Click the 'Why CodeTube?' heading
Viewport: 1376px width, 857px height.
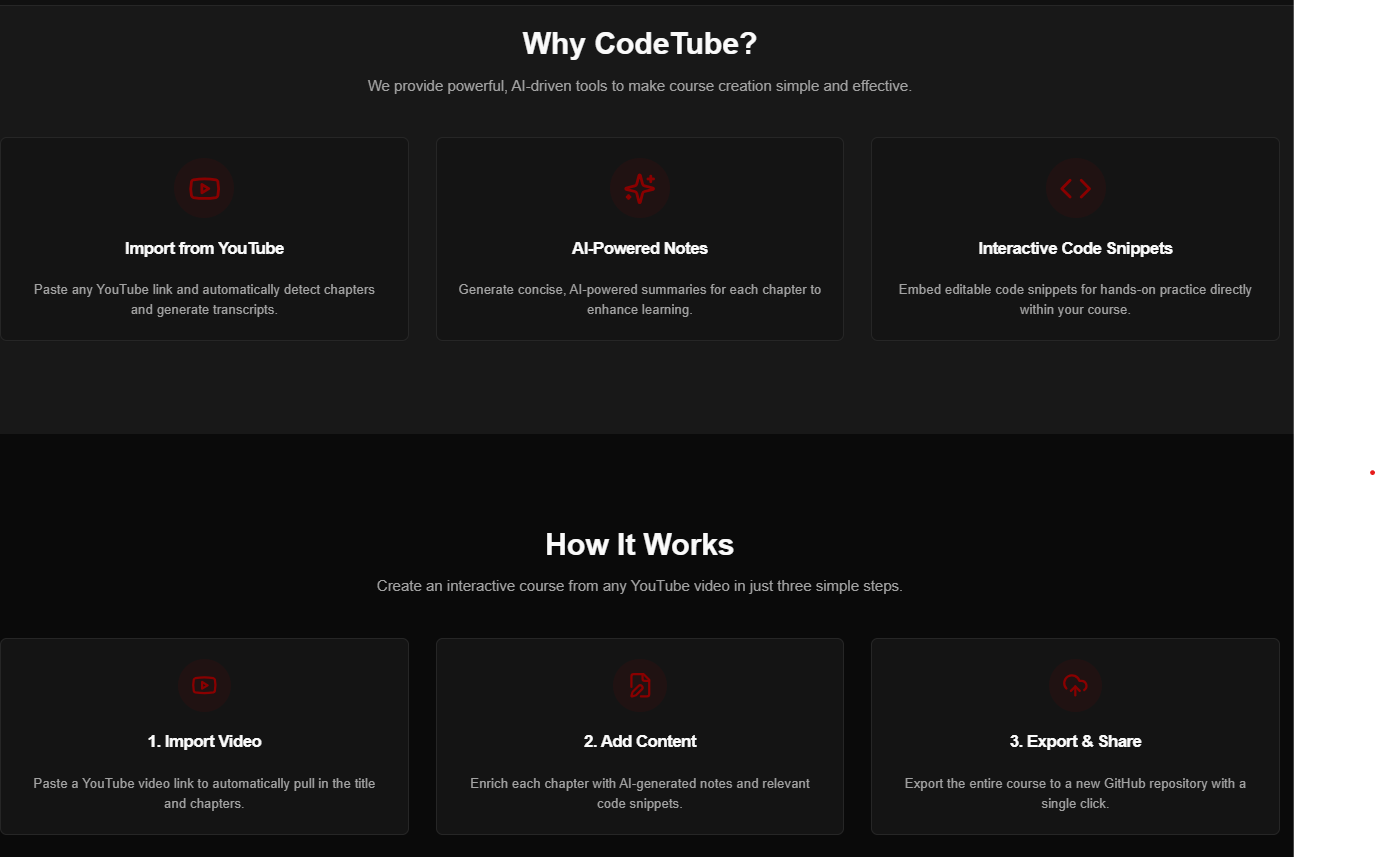coord(640,44)
